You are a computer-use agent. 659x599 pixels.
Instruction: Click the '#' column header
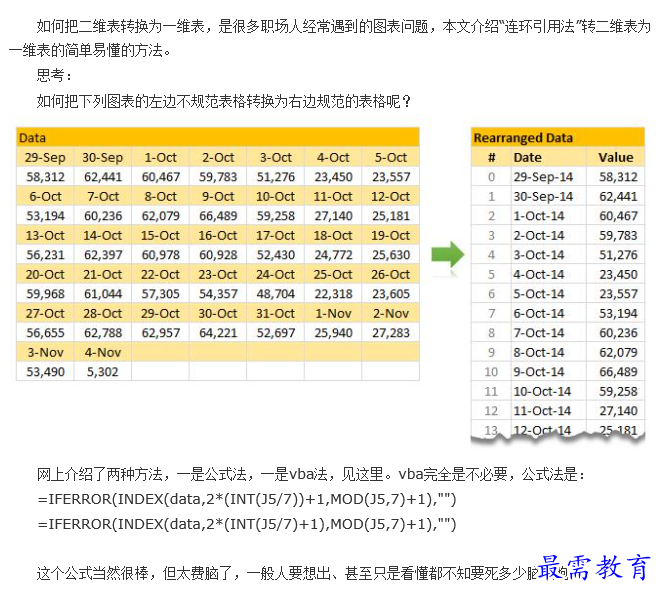(491, 157)
